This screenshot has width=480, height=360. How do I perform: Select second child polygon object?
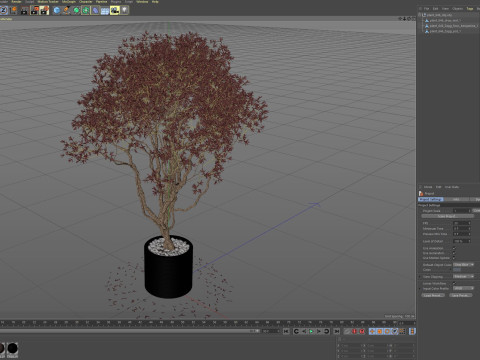[454, 26]
